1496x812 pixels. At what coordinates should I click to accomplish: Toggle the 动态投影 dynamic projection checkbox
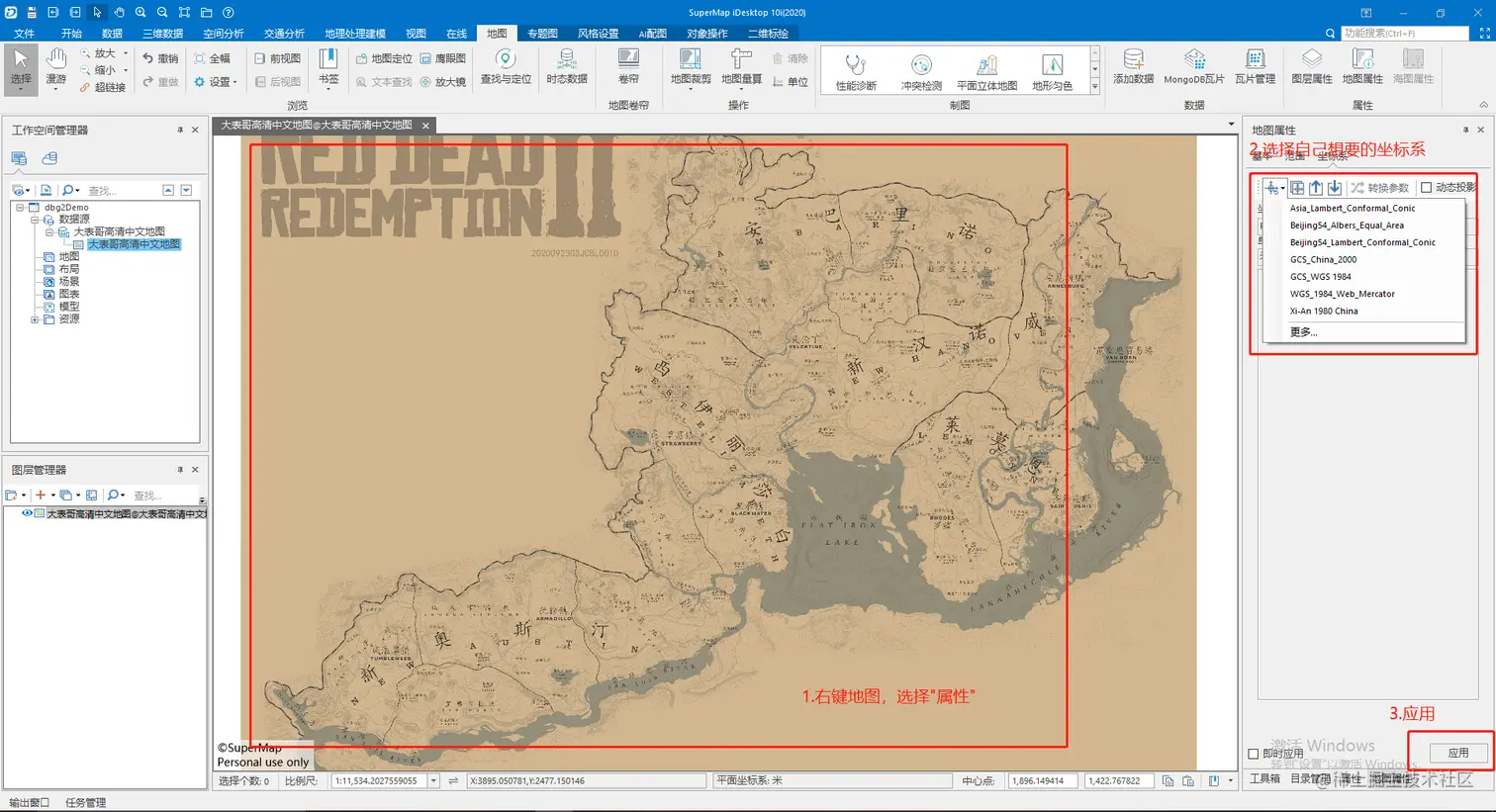(x=1426, y=187)
